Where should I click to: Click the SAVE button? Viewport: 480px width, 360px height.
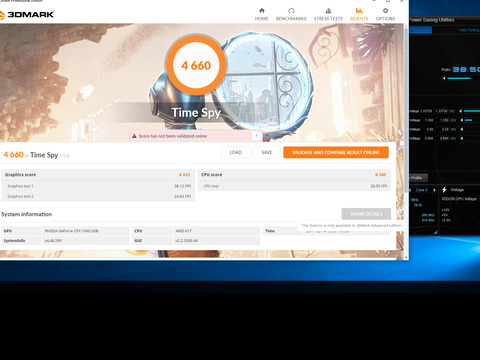pyautogui.click(x=267, y=152)
